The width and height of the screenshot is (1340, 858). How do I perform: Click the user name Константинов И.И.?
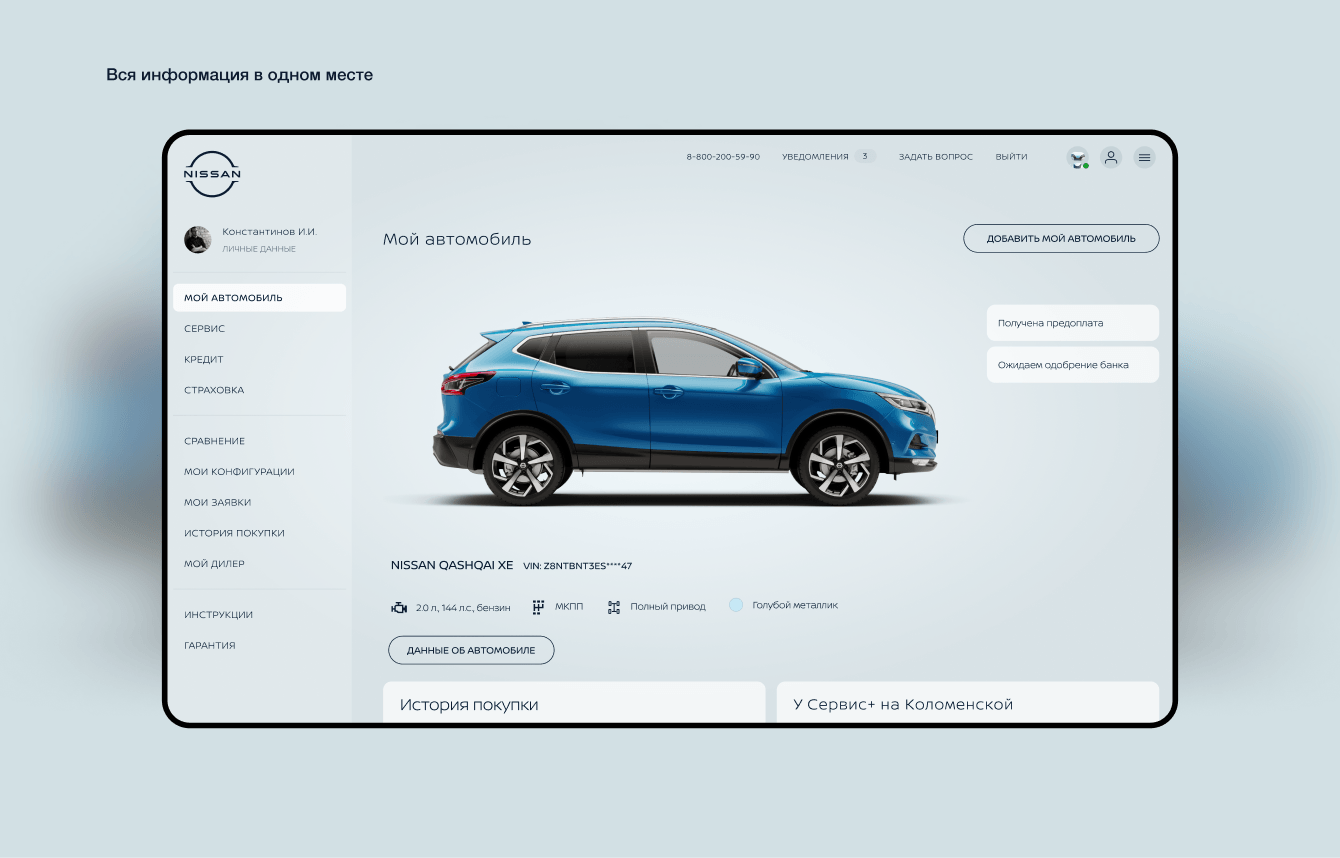(x=269, y=232)
